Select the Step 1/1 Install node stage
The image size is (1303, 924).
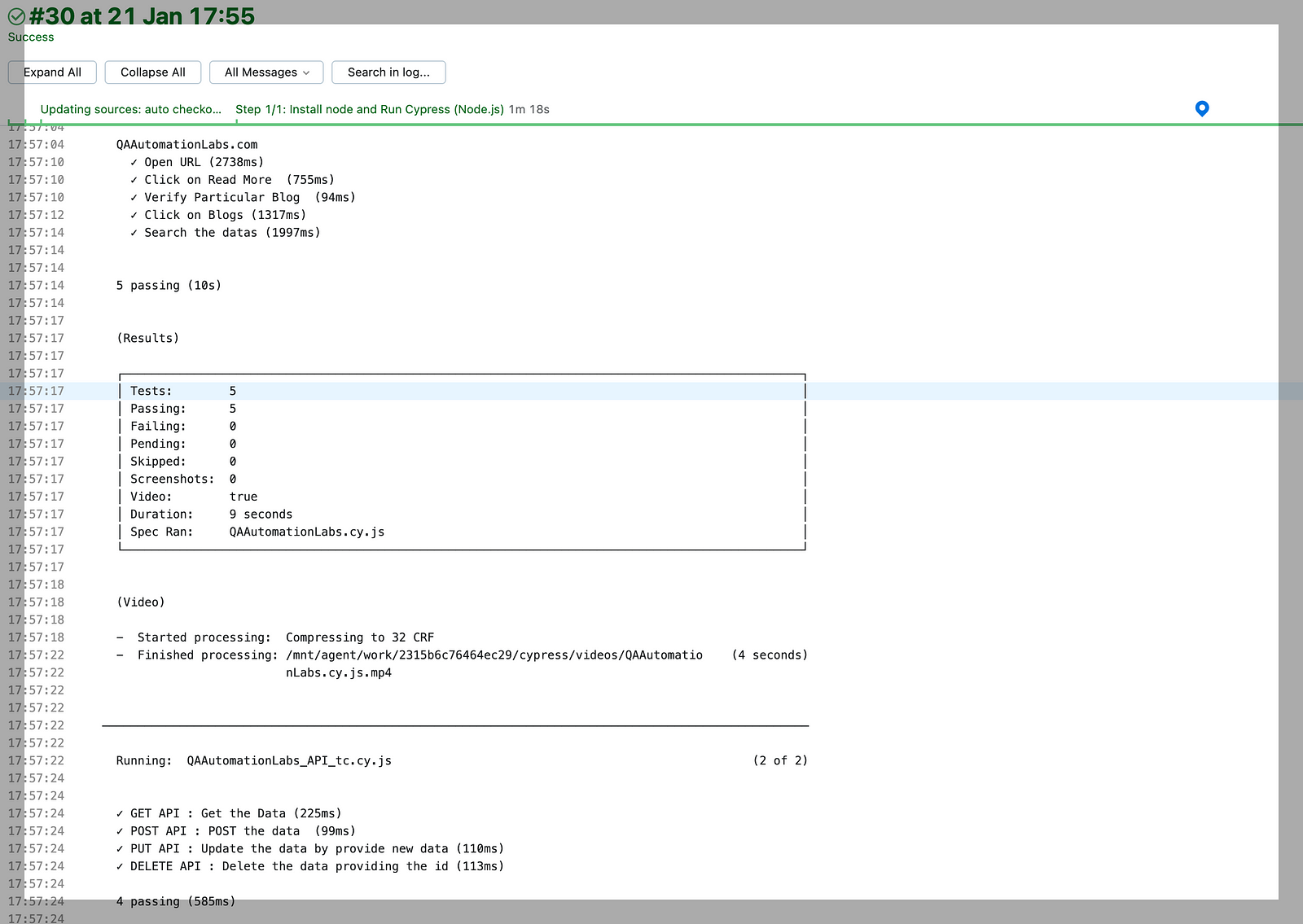point(369,109)
